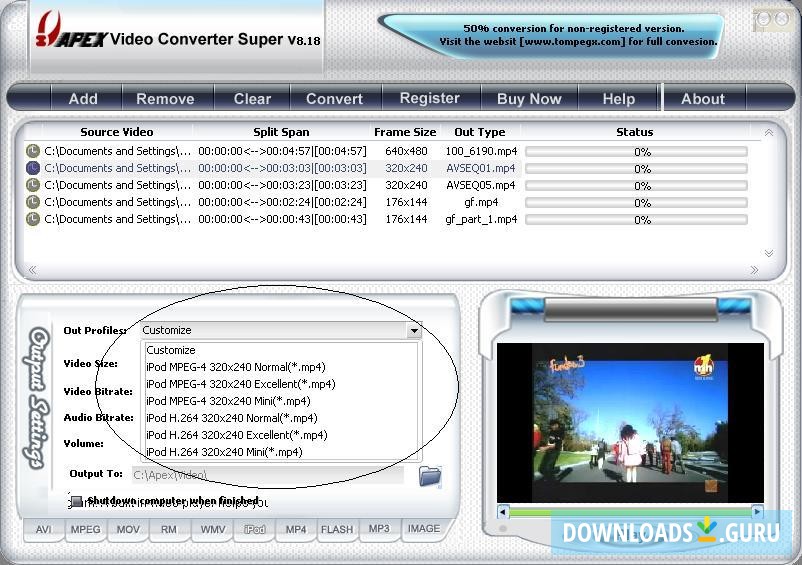This screenshot has width=802, height=565.
Task: Start conversion with Convert button
Action: (335, 98)
